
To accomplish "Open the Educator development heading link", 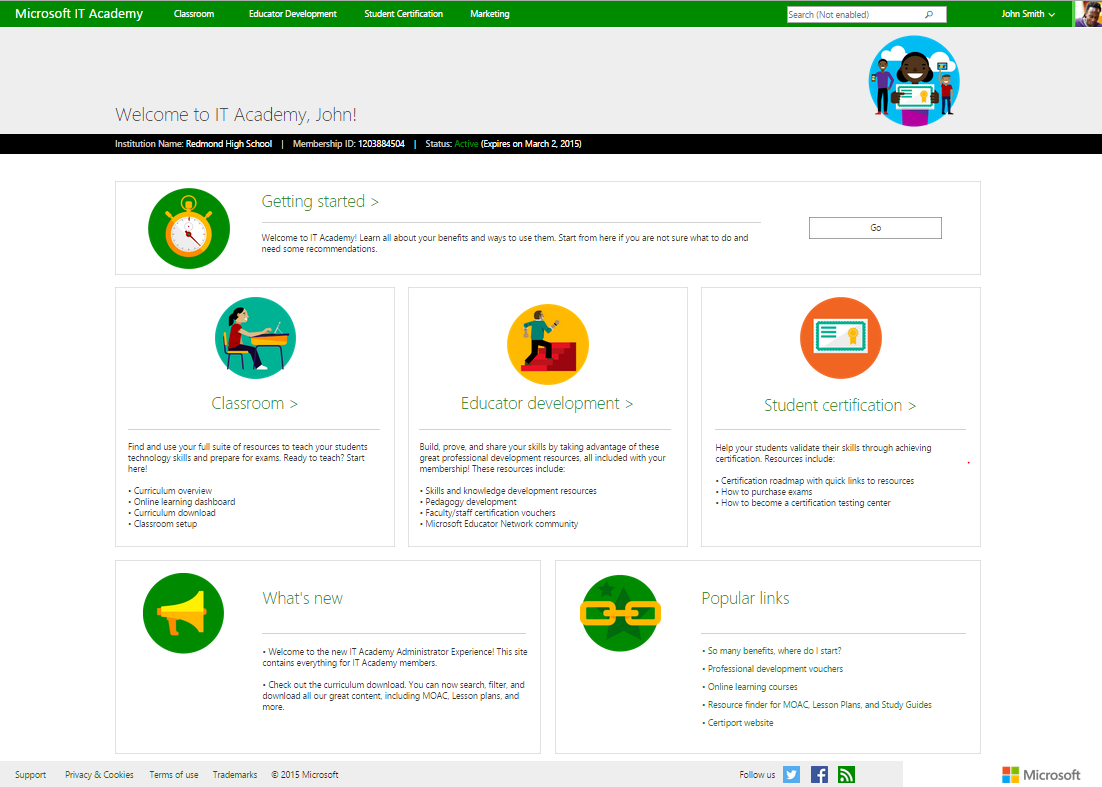I will click(x=547, y=403).
